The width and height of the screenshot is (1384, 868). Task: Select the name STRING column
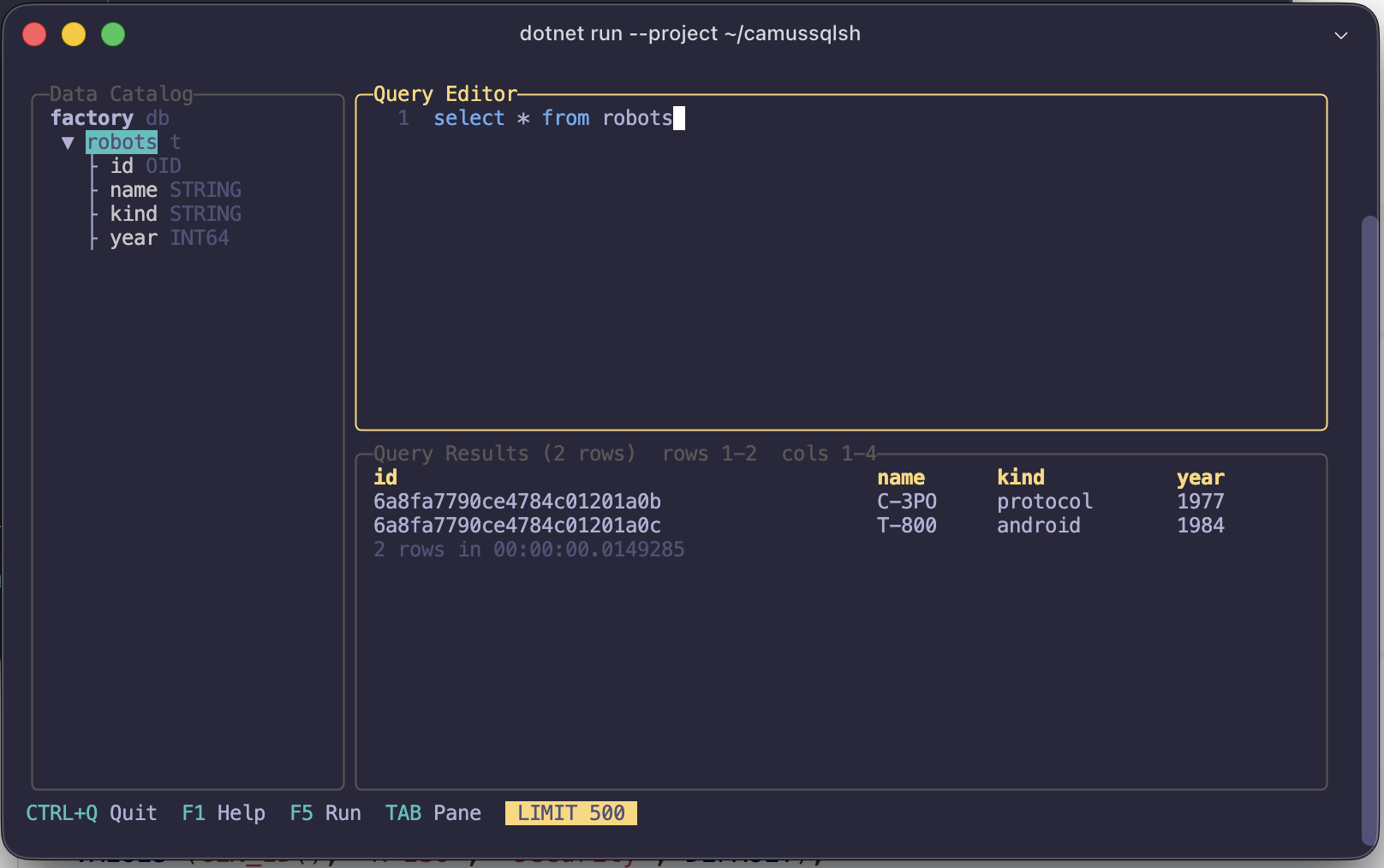176,190
